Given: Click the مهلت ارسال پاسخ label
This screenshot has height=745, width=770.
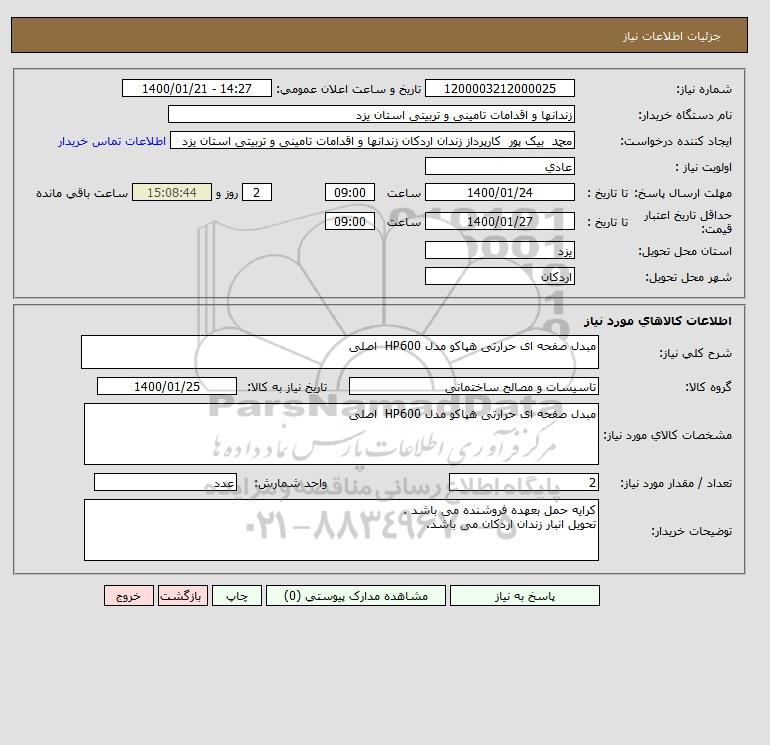Looking at the screenshot, I should pyautogui.click(x=683, y=193).
